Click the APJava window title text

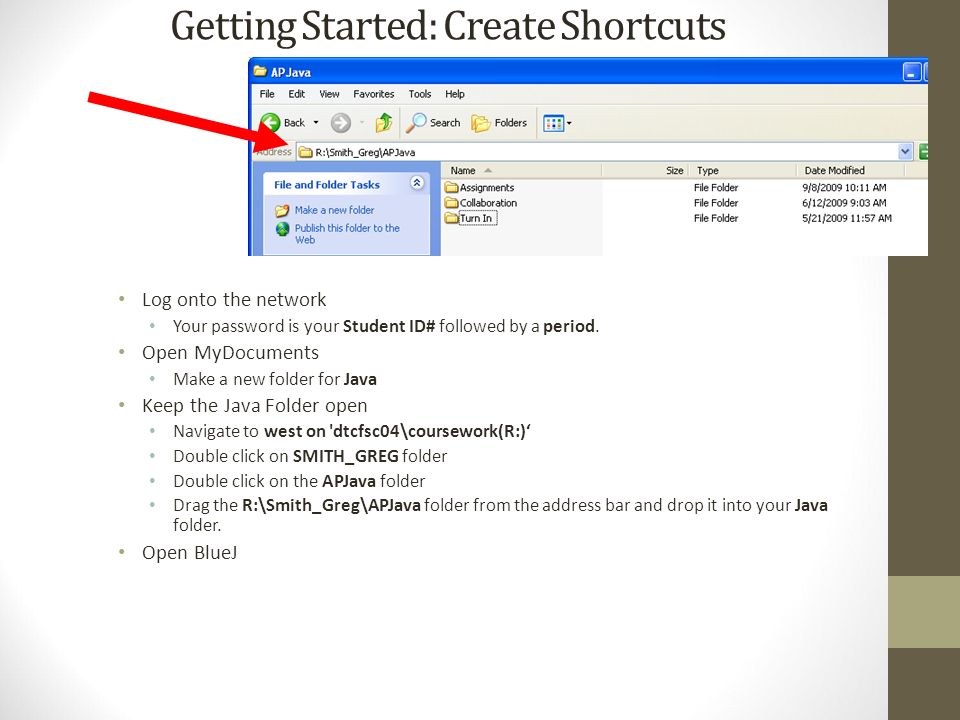291,72
